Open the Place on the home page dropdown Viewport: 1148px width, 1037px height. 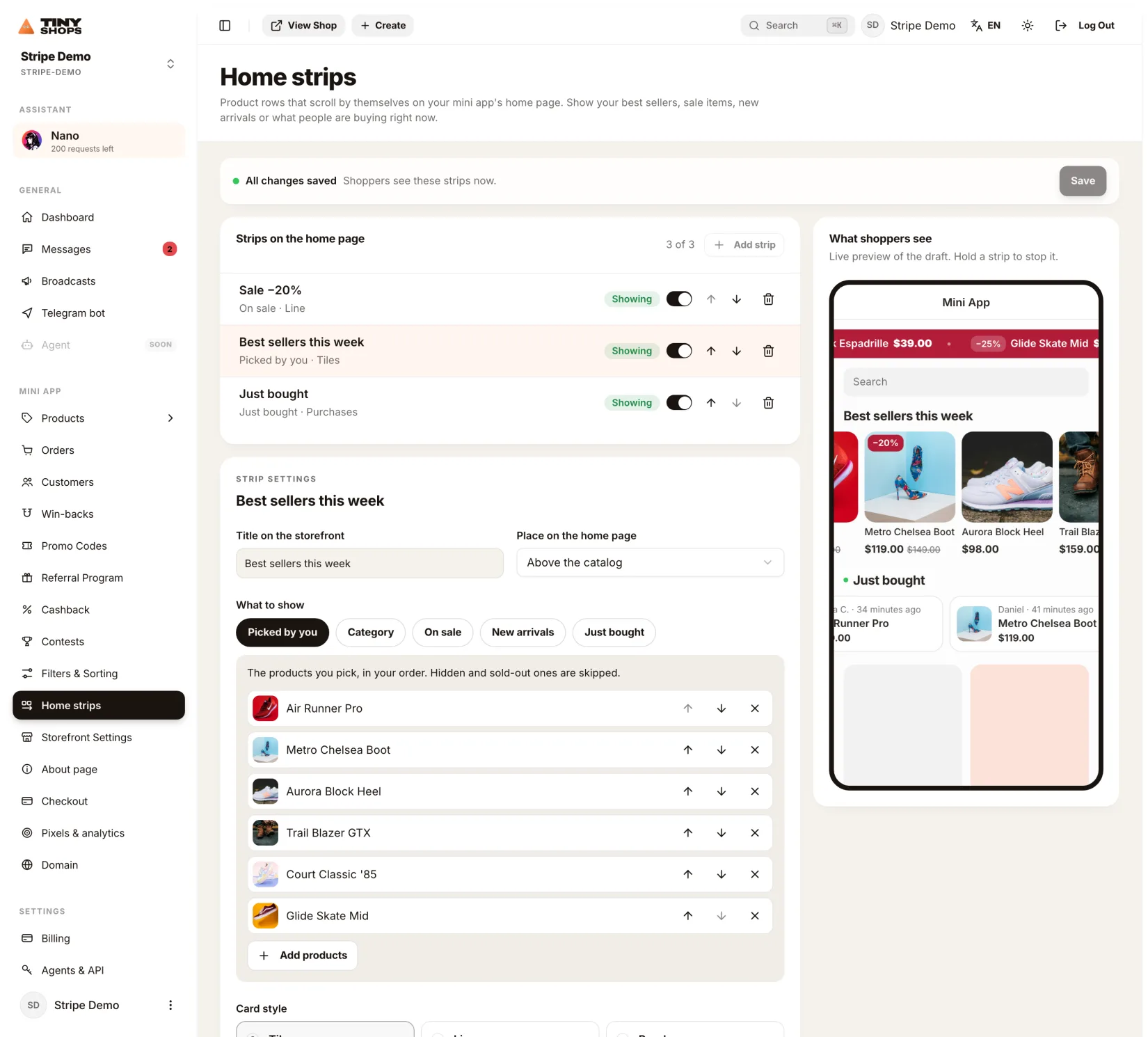(x=650, y=563)
